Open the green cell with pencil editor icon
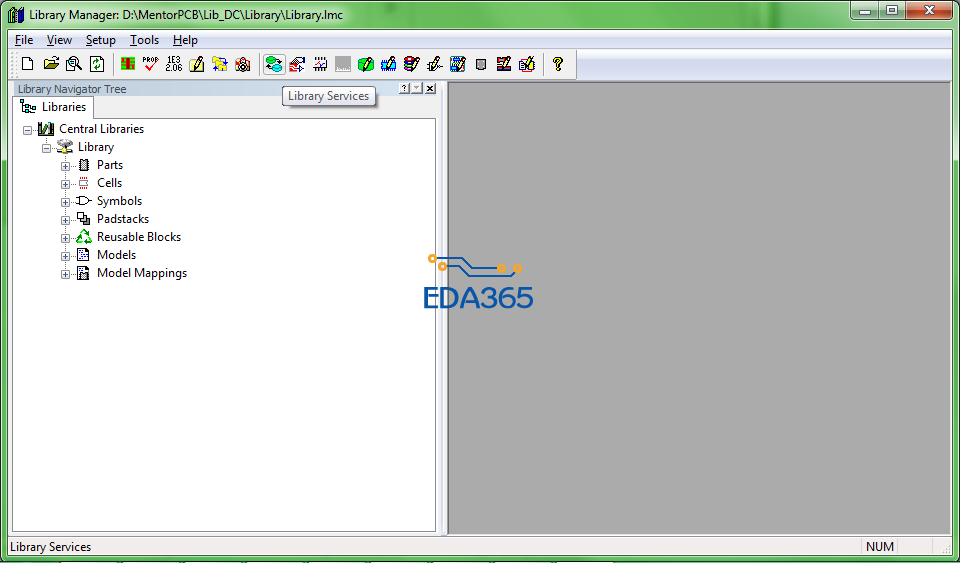Image resolution: width=960 pixels, height=563 pixels. [x=366, y=64]
